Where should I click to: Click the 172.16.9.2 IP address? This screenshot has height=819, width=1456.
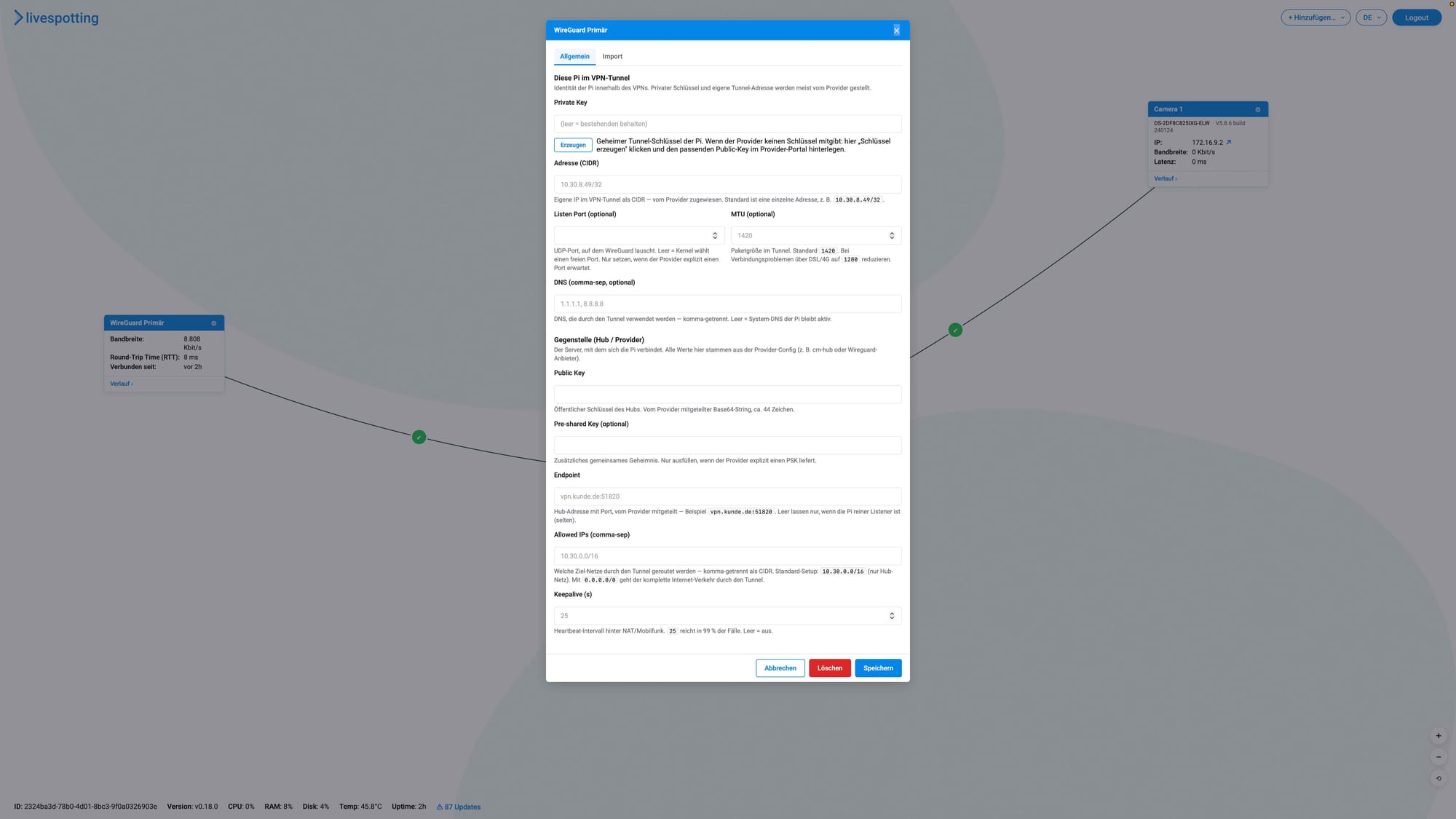tap(1207, 143)
